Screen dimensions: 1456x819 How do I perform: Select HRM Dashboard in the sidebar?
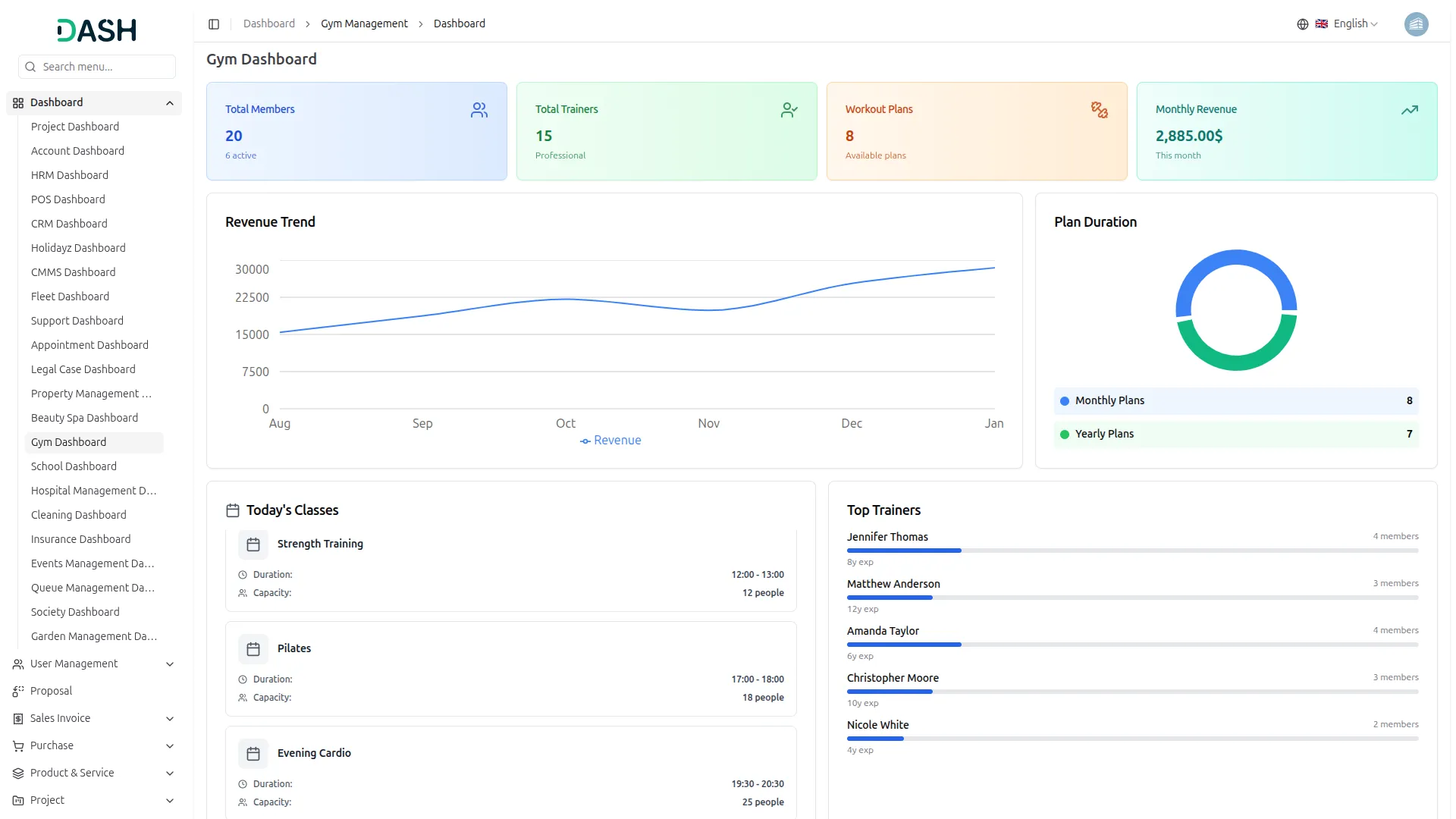[x=70, y=175]
